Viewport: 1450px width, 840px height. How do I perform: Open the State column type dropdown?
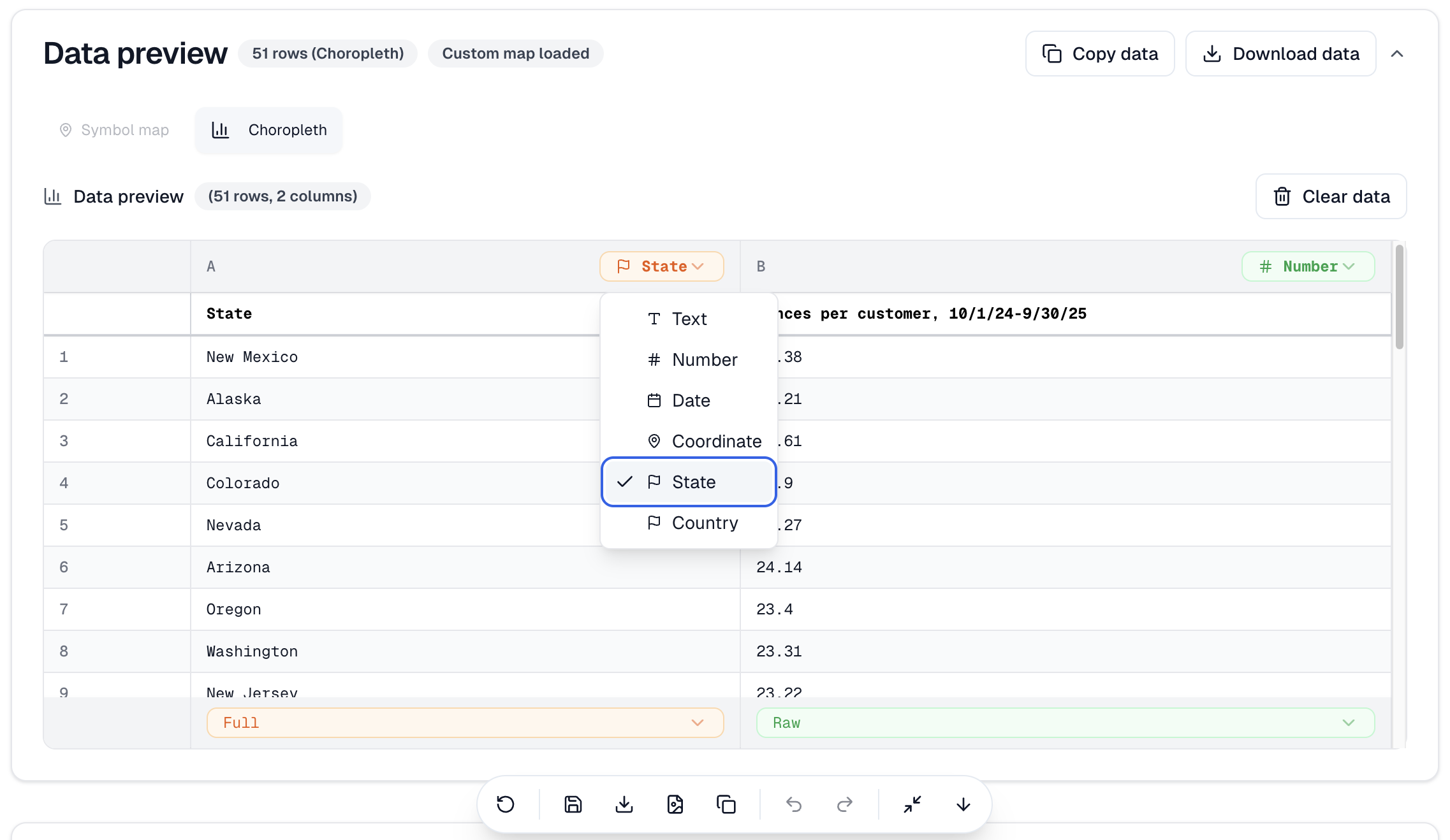661,266
